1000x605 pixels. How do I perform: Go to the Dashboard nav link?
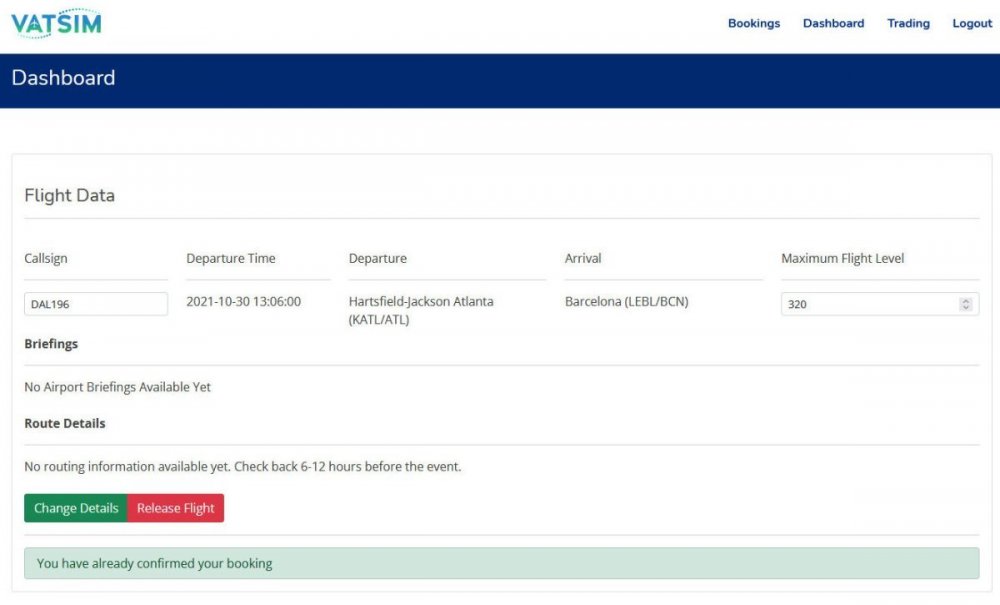pos(833,23)
